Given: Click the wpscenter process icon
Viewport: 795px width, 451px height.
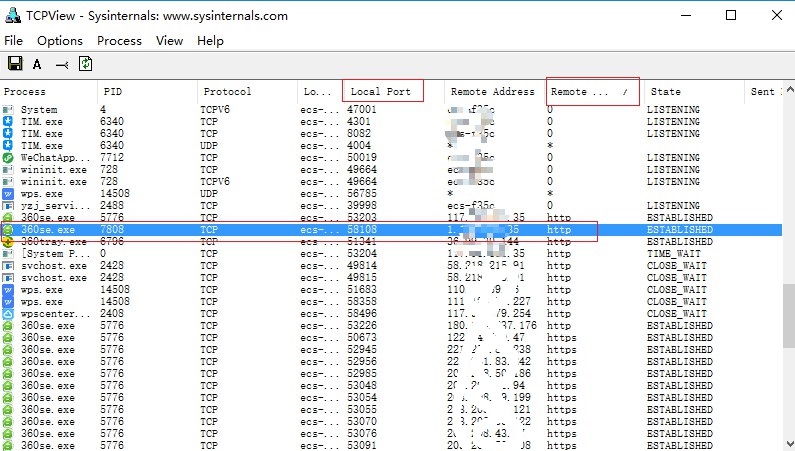Looking at the screenshot, I should point(8,313).
